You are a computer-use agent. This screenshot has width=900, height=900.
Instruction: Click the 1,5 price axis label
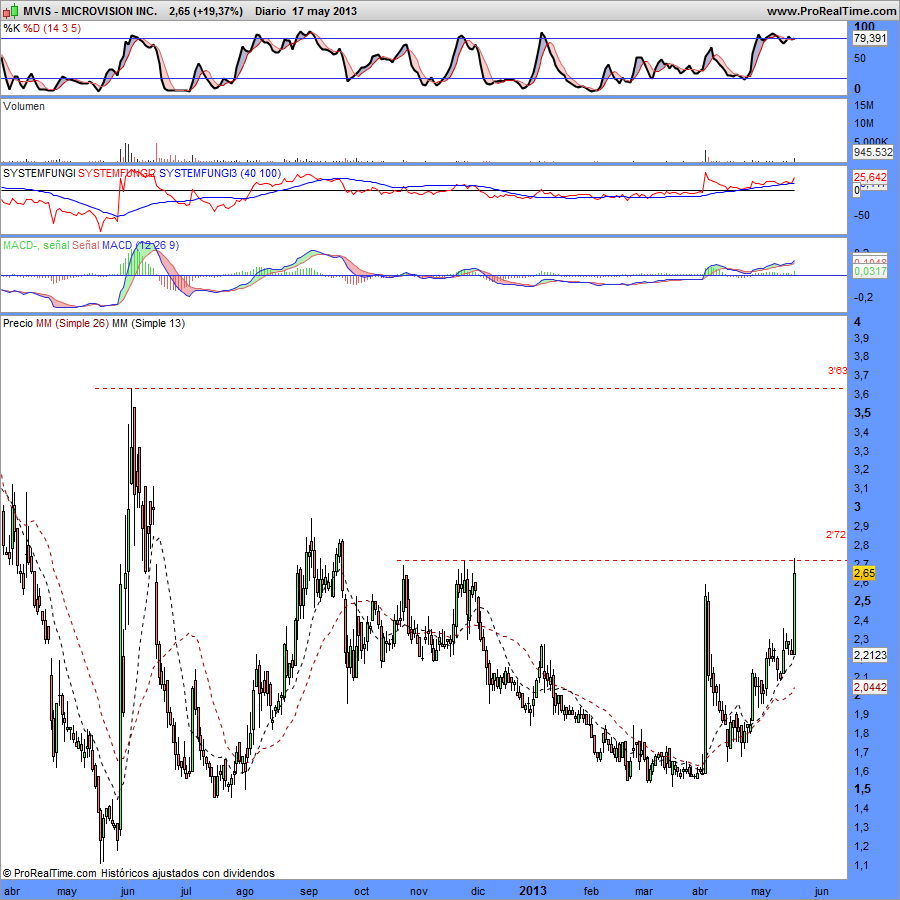862,789
